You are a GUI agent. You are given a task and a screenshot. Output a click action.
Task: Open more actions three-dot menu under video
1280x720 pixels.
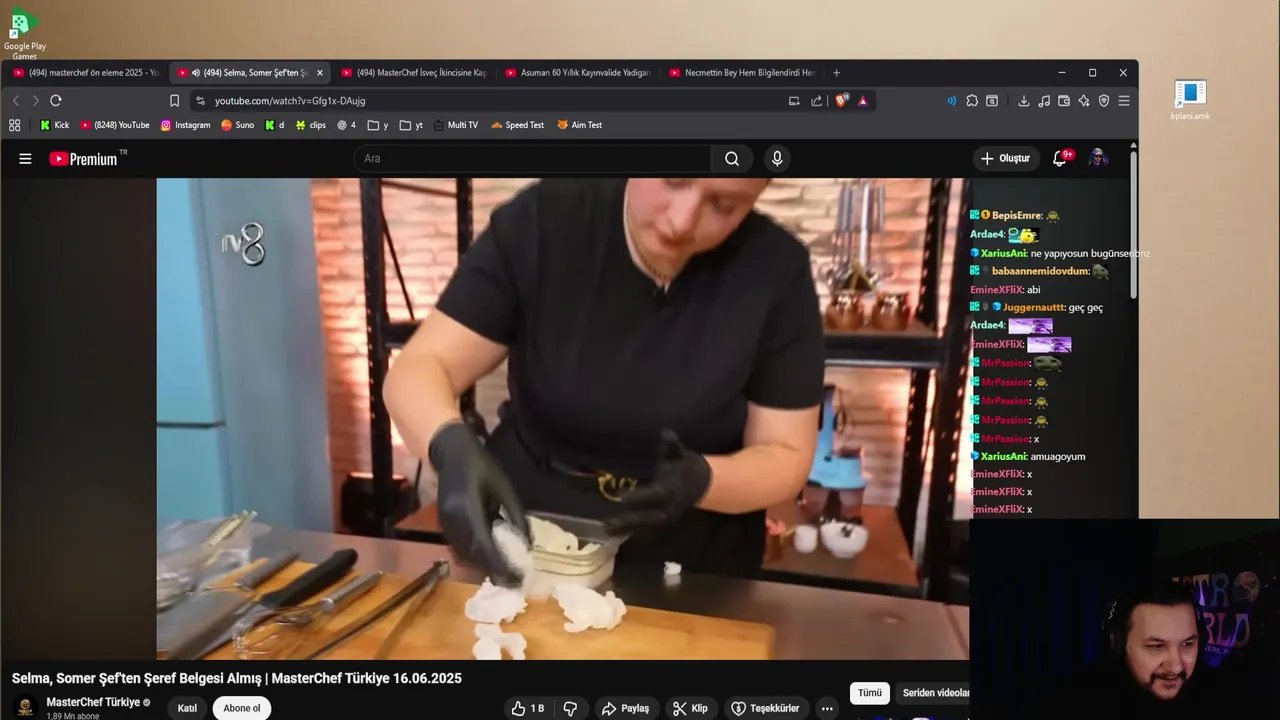coord(827,708)
